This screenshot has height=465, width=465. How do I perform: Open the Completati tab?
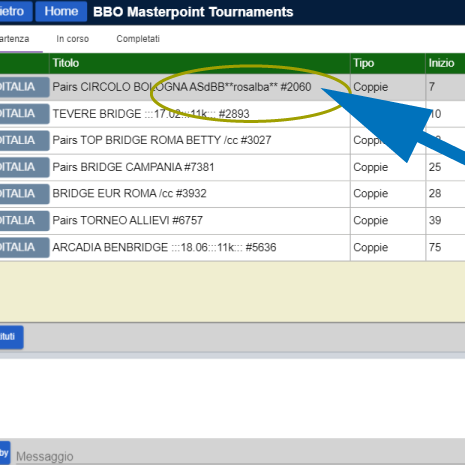138,39
